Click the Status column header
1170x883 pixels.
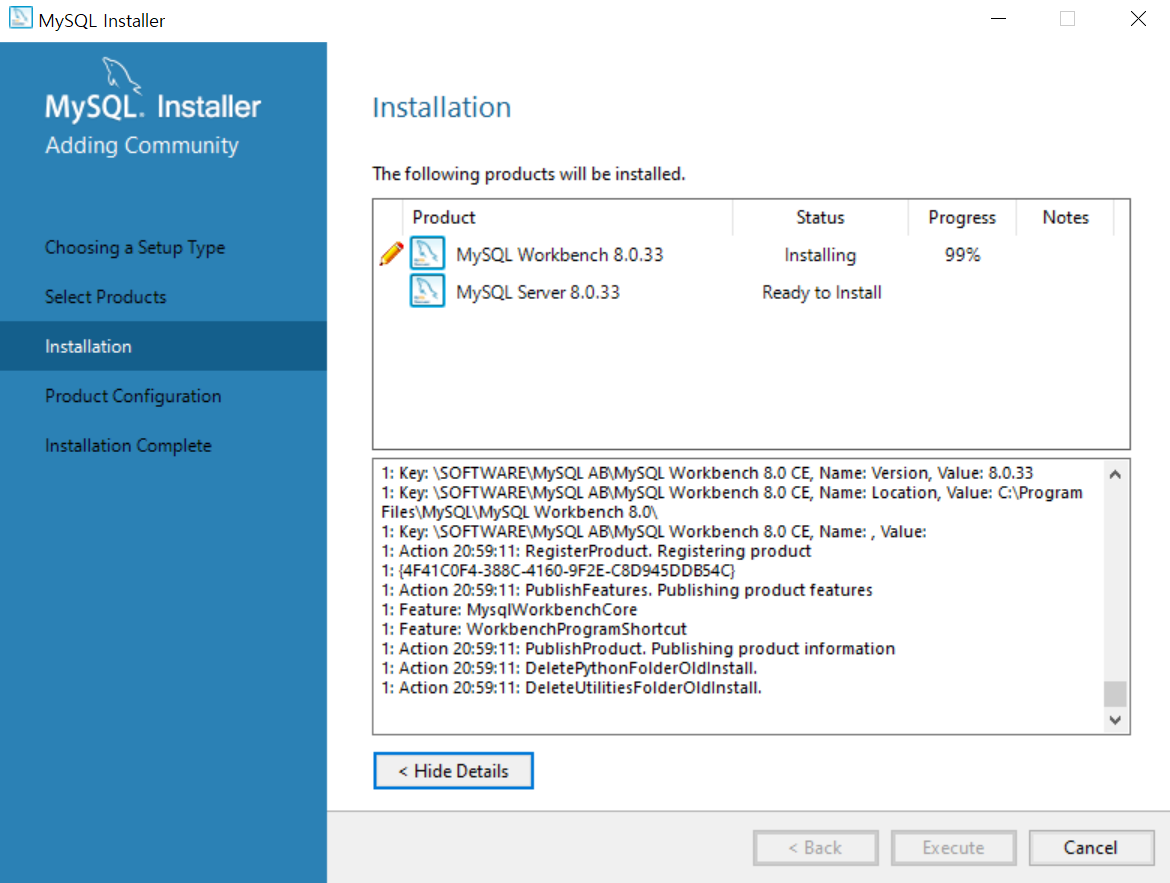(x=820, y=217)
